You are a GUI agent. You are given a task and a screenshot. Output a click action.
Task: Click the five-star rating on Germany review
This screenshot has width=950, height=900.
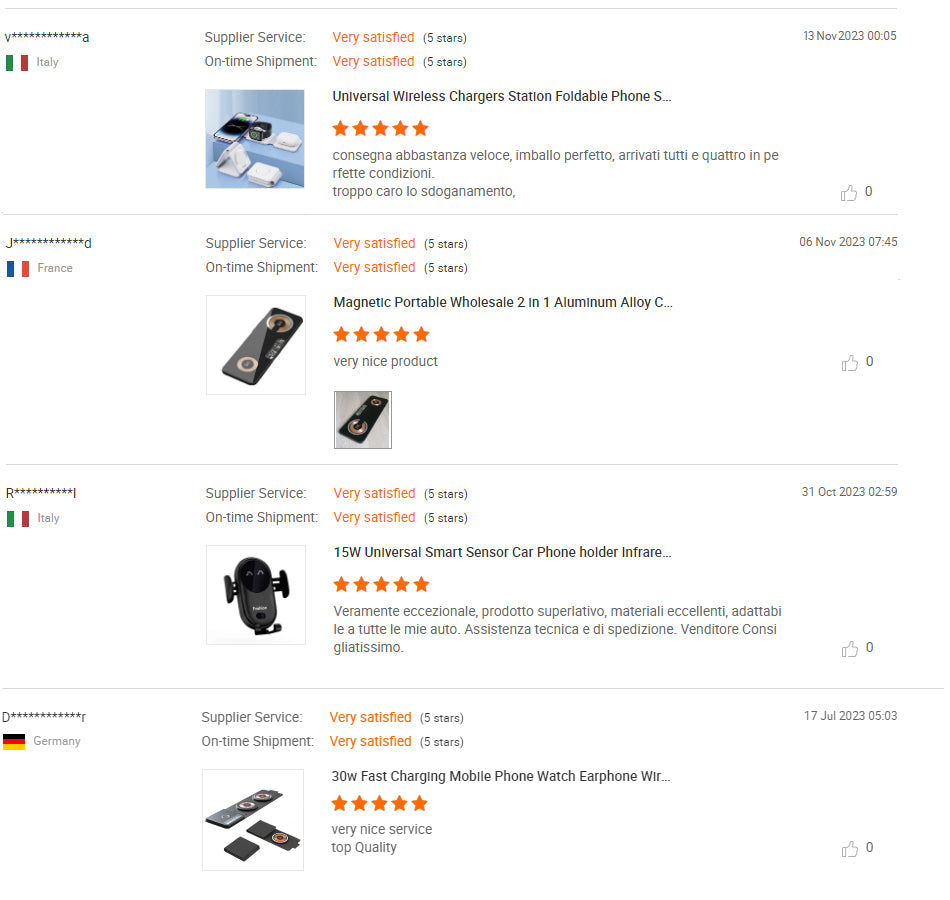click(x=379, y=804)
